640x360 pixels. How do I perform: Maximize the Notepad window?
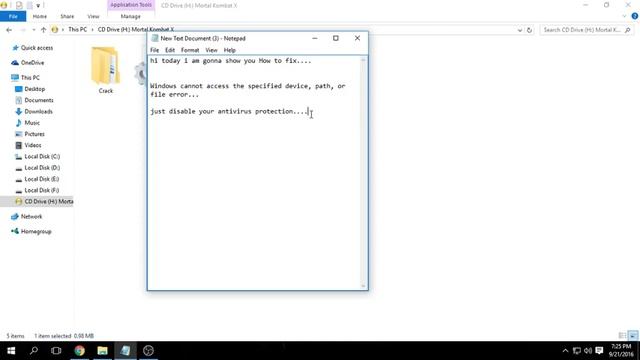(x=336, y=38)
